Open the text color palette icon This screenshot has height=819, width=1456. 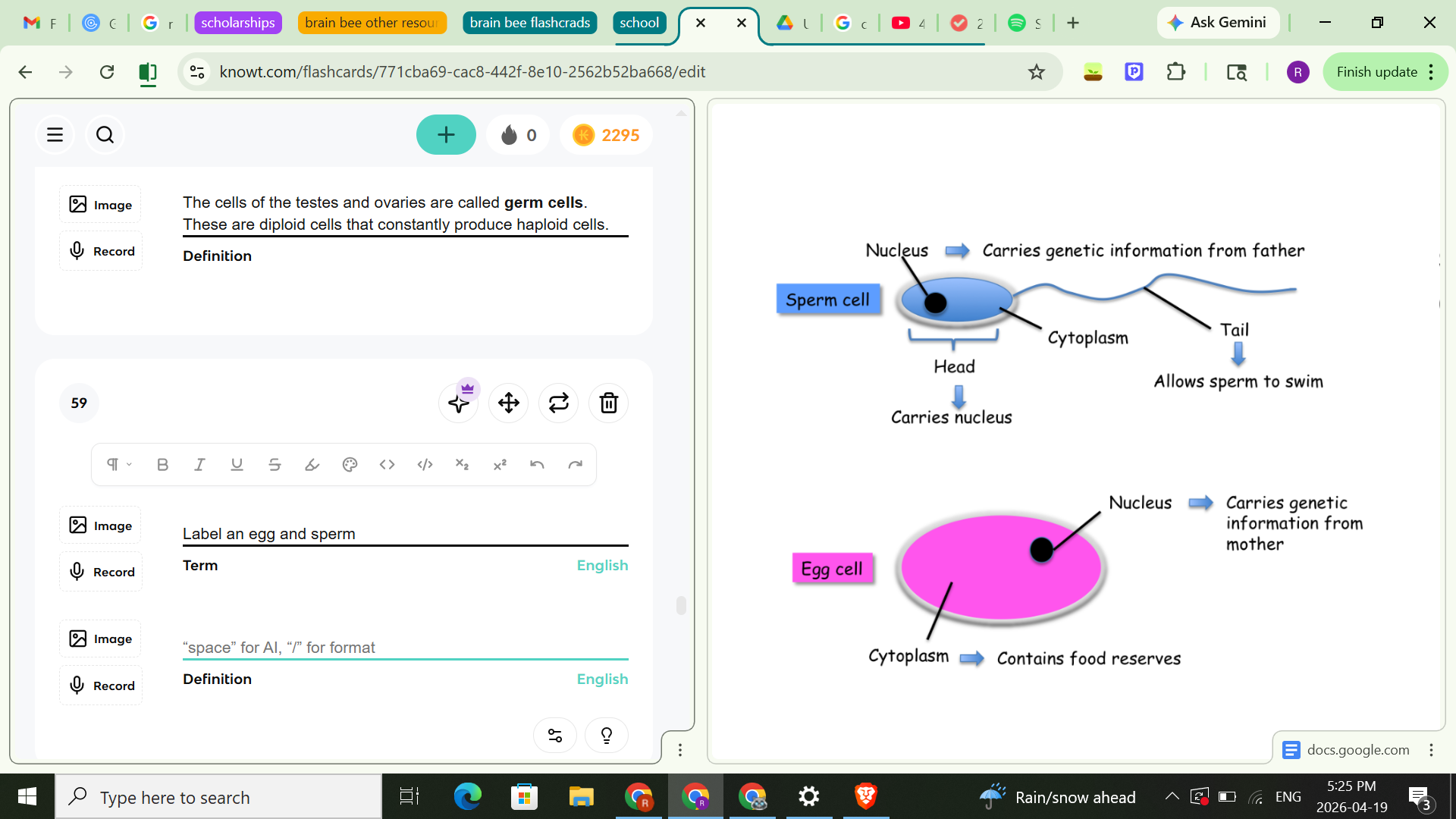coord(350,464)
